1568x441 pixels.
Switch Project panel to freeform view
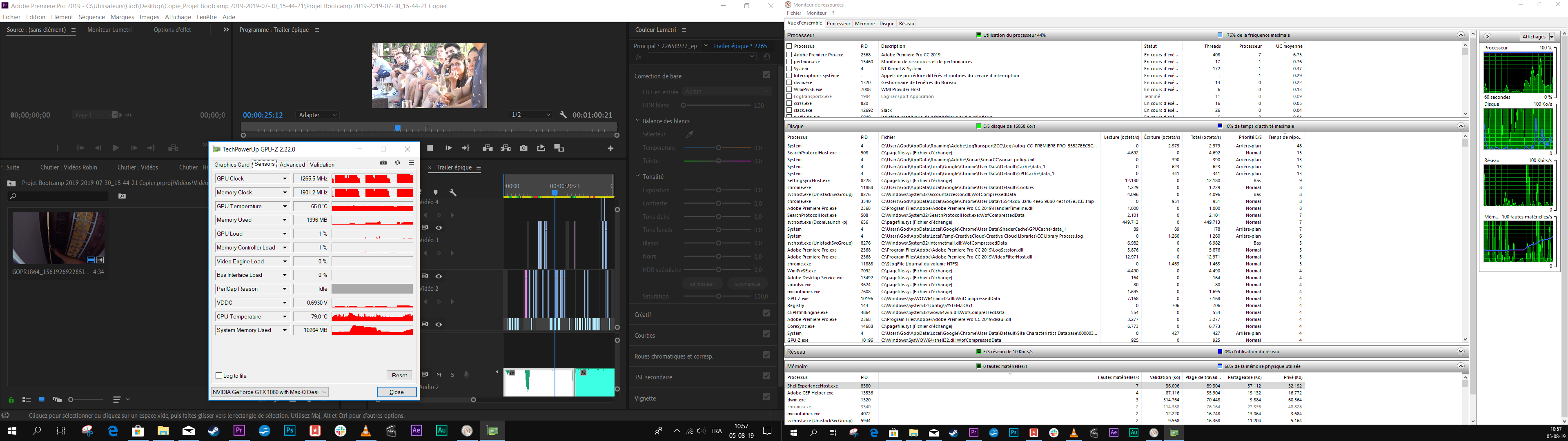(x=57, y=400)
